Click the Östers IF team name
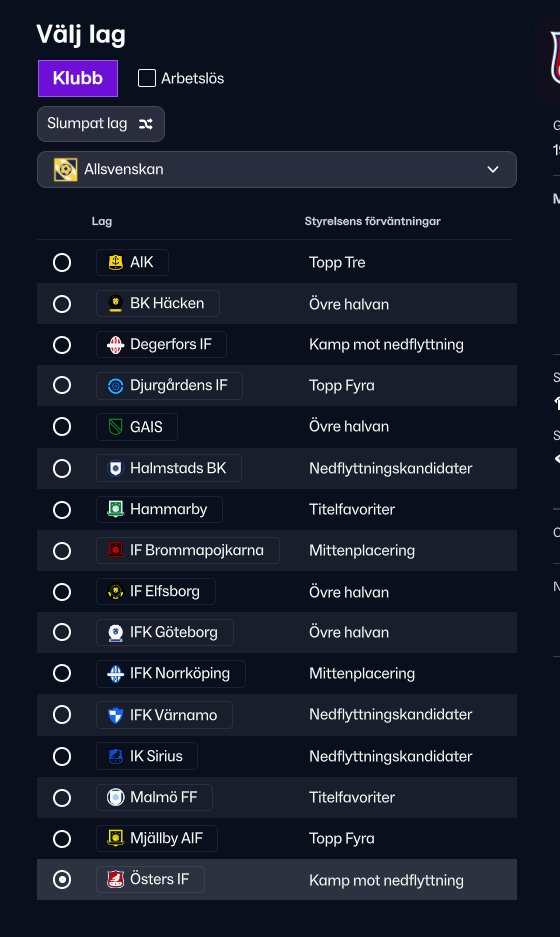Screen dimensions: 560x937 160,879
